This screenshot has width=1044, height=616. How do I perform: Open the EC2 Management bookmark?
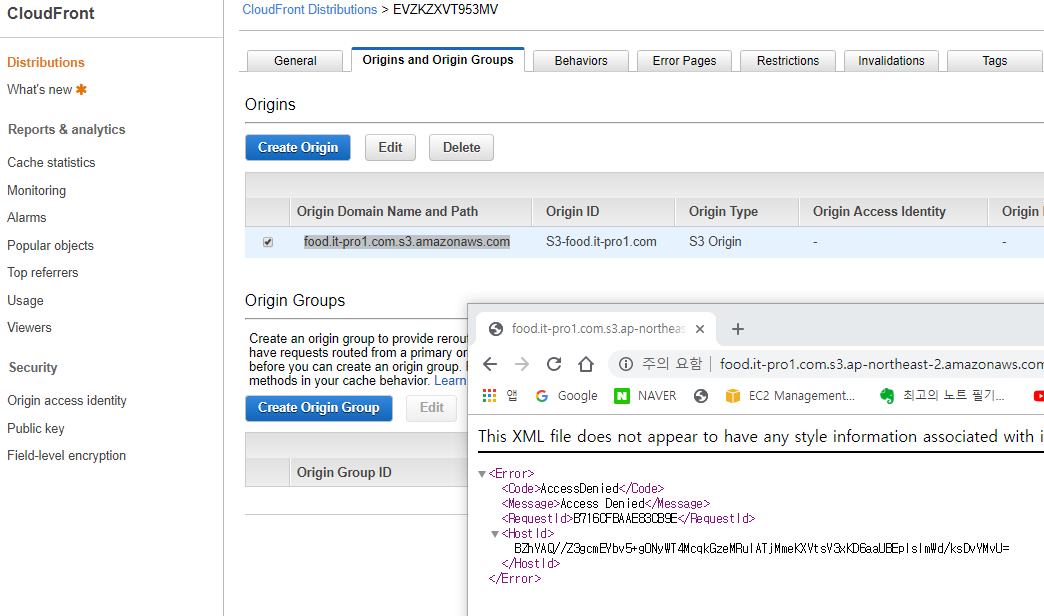790,396
